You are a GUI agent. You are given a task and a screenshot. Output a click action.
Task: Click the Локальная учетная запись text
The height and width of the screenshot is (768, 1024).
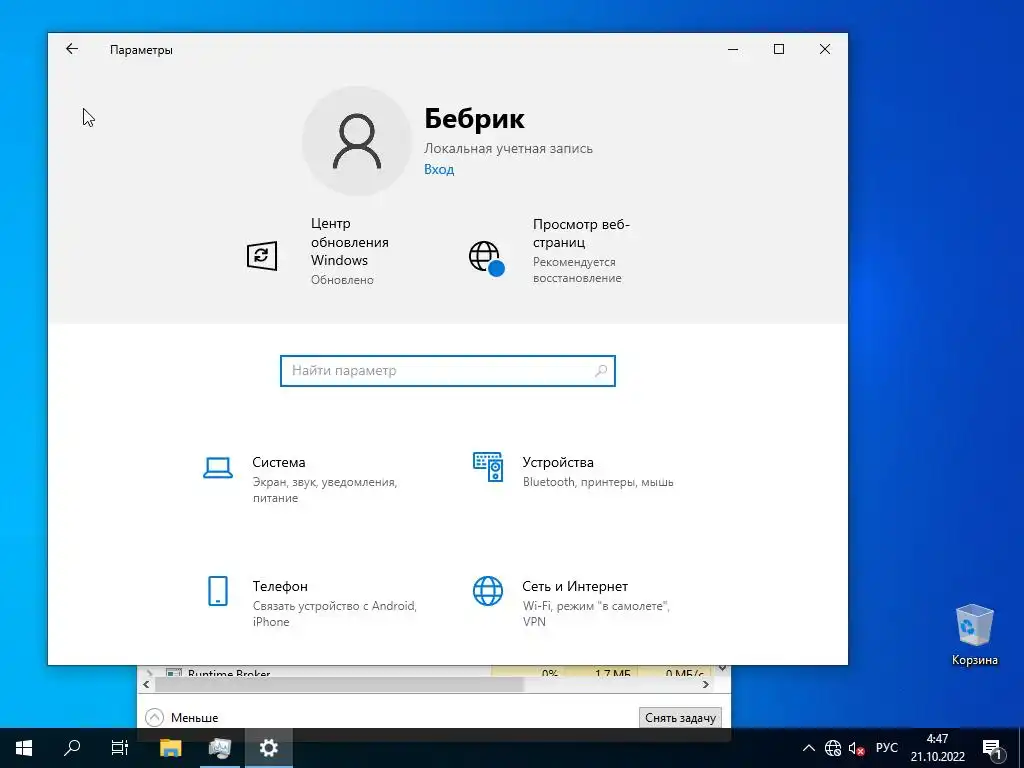click(x=508, y=148)
